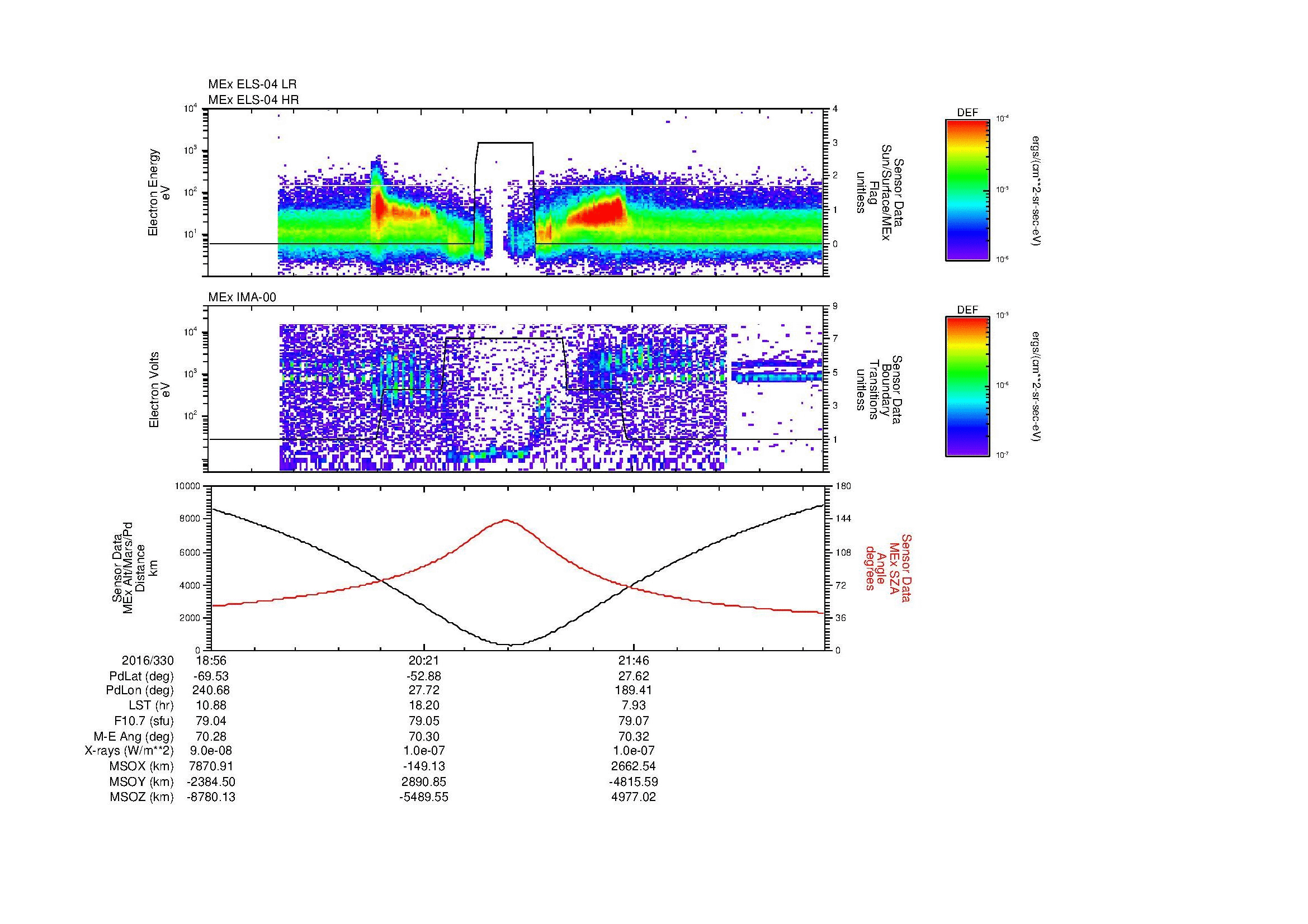Click the 'M-E Ang (deg)' row label
This screenshot has width=1308, height=924.
(x=134, y=737)
